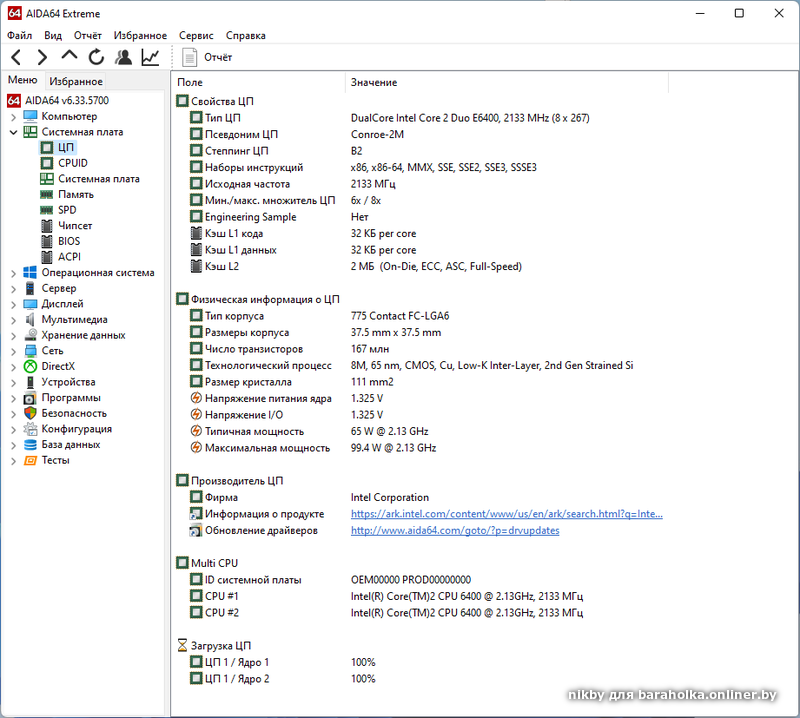Open the aida64.com driver updates link
The image size is (800, 718).
point(455,530)
